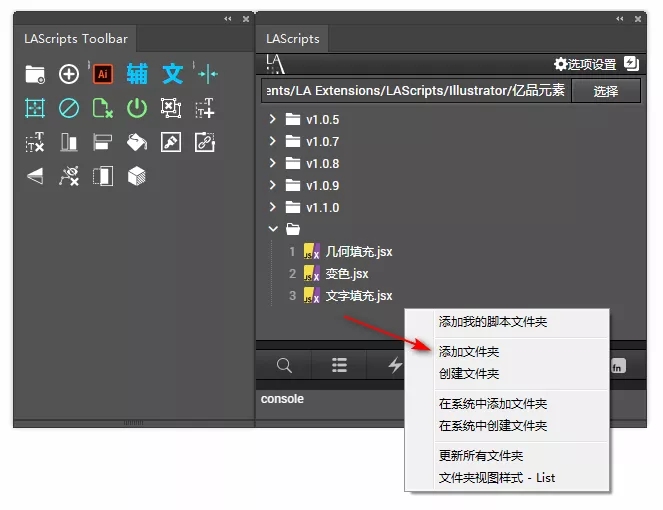663x510 pixels.
Task: Click the paint bucket fill icon
Action: click(x=137, y=142)
